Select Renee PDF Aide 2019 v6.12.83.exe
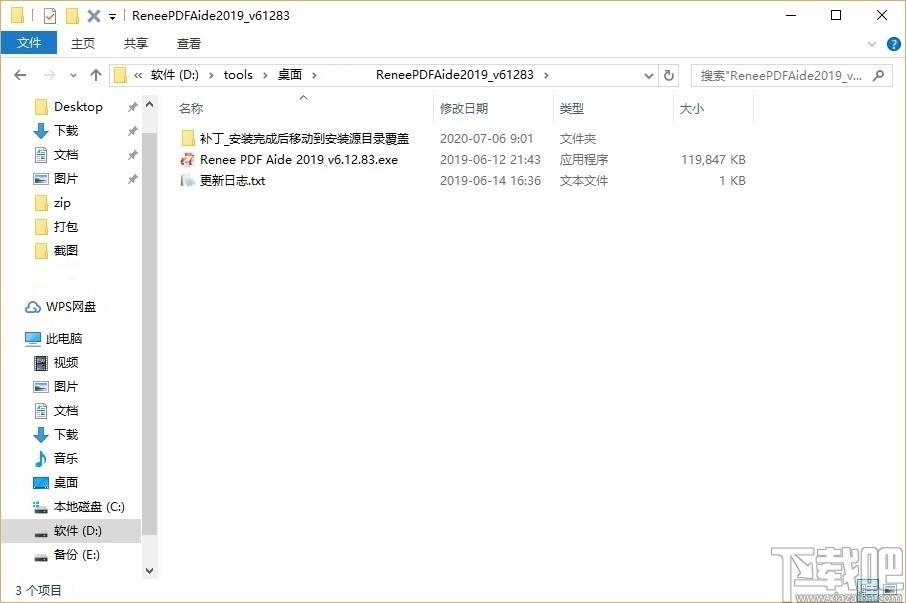 [x=299, y=159]
